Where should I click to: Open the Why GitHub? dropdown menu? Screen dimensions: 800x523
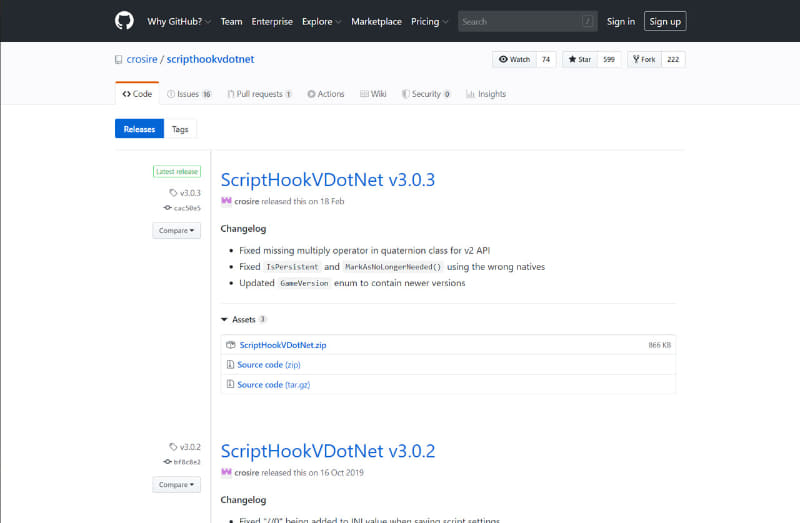(x=179, y=21)
